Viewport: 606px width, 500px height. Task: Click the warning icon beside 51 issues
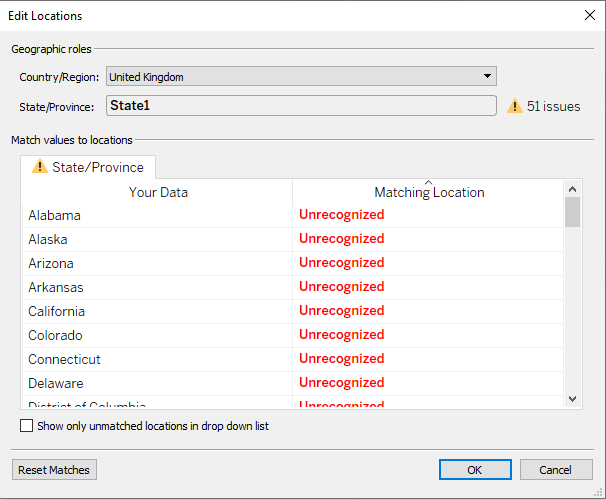(515, 106)
